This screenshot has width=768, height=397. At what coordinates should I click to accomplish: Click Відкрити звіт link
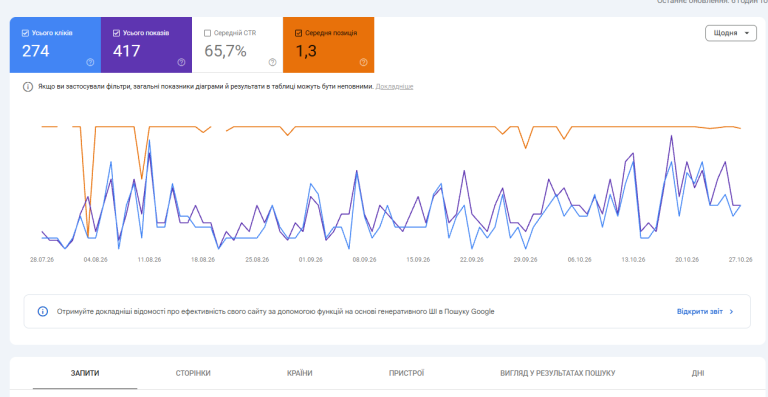(x=700, y=311)
